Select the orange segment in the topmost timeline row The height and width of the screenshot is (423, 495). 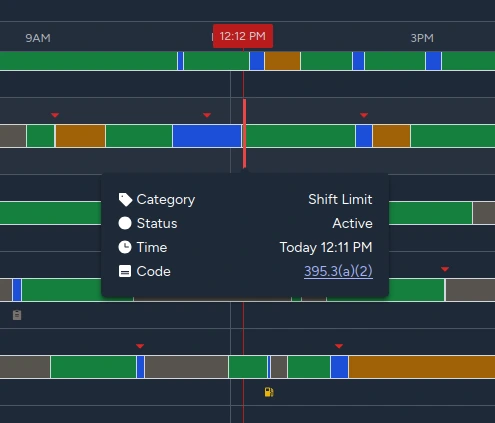point(283,61)
